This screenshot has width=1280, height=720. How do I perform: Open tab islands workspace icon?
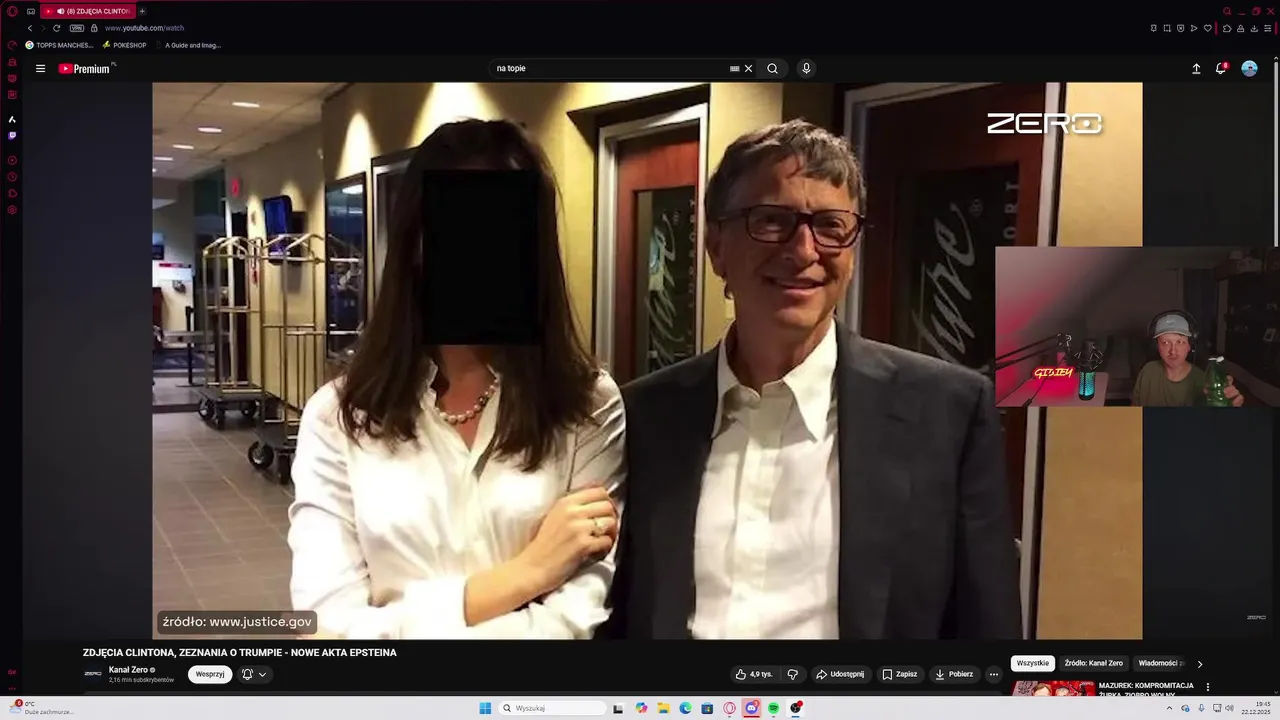tap(31, 11)
